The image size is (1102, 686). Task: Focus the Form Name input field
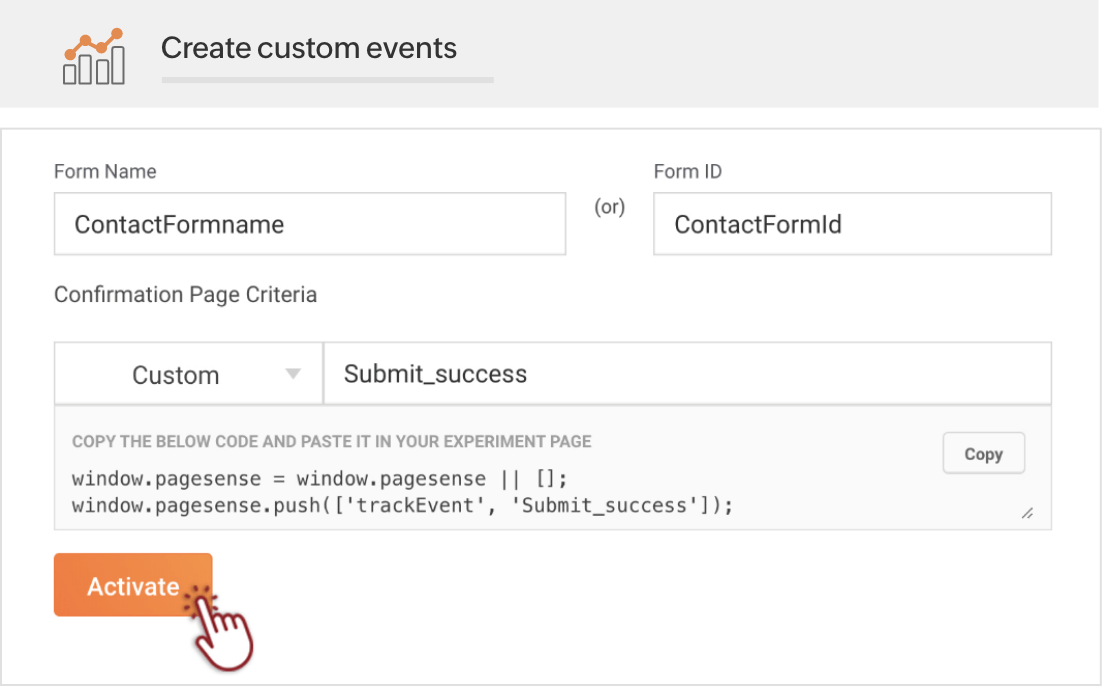(x=309, y=224)
